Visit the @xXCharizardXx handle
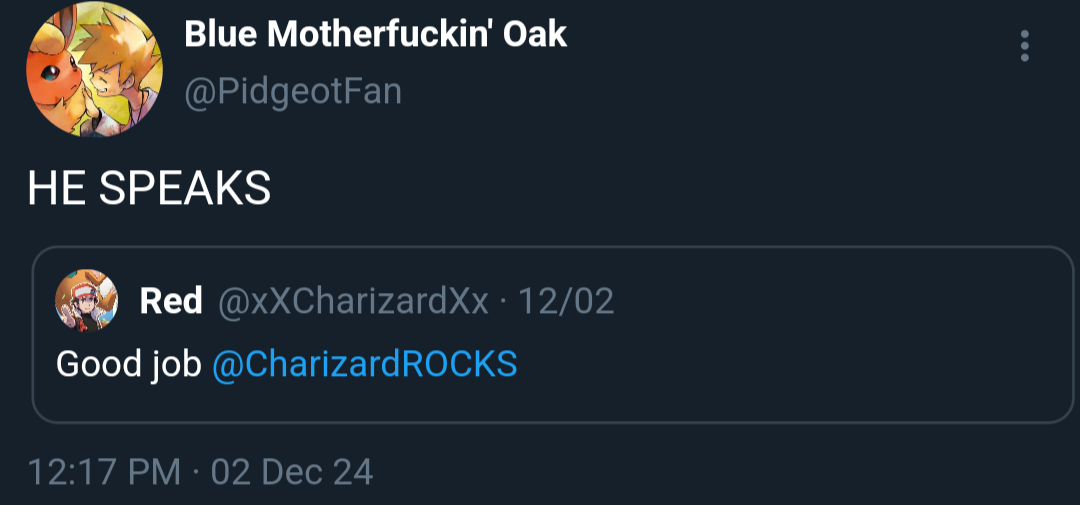The height and width of the screenshot is (505, 1080). click(352, 301)
